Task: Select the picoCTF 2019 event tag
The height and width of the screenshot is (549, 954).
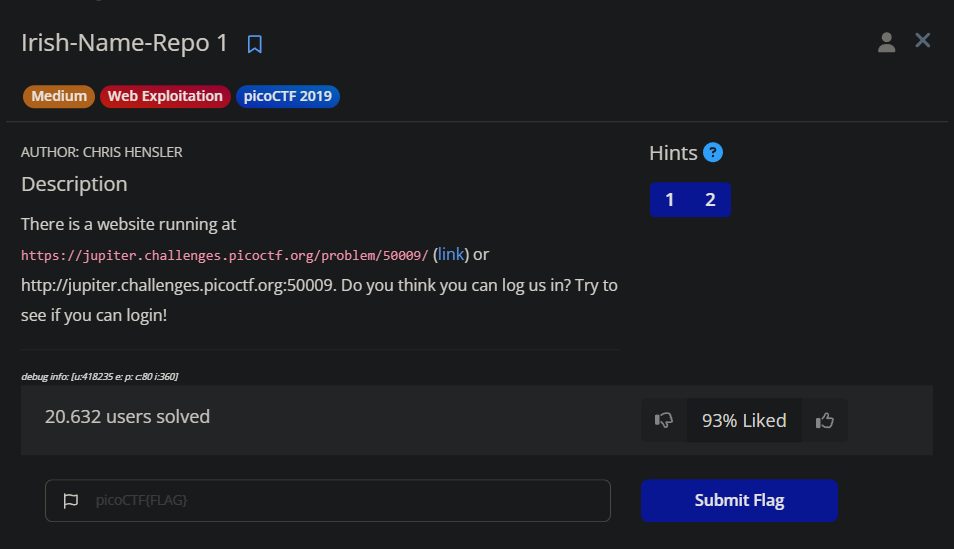Action: (288, 96)
